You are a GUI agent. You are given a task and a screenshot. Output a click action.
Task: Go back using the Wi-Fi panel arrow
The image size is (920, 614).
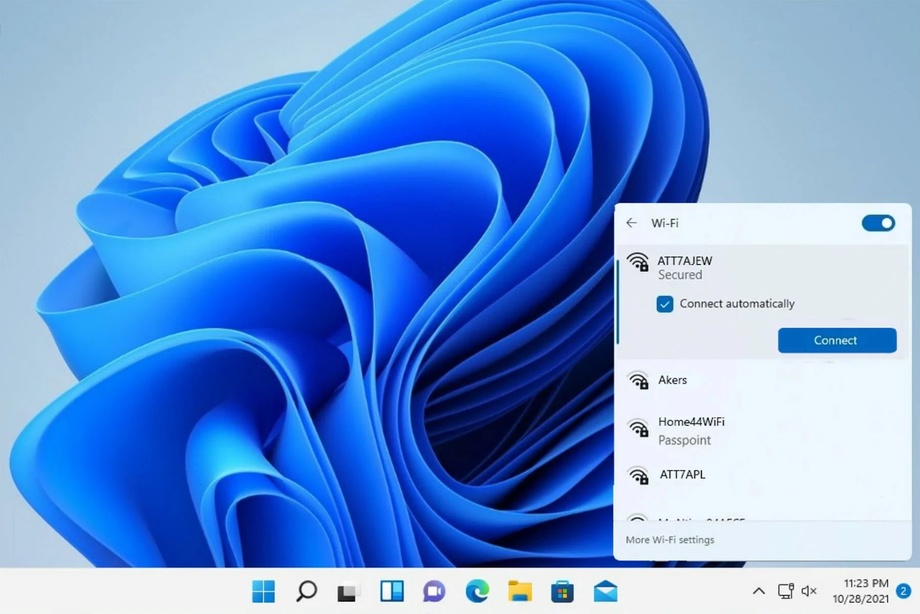click(631, 223)
